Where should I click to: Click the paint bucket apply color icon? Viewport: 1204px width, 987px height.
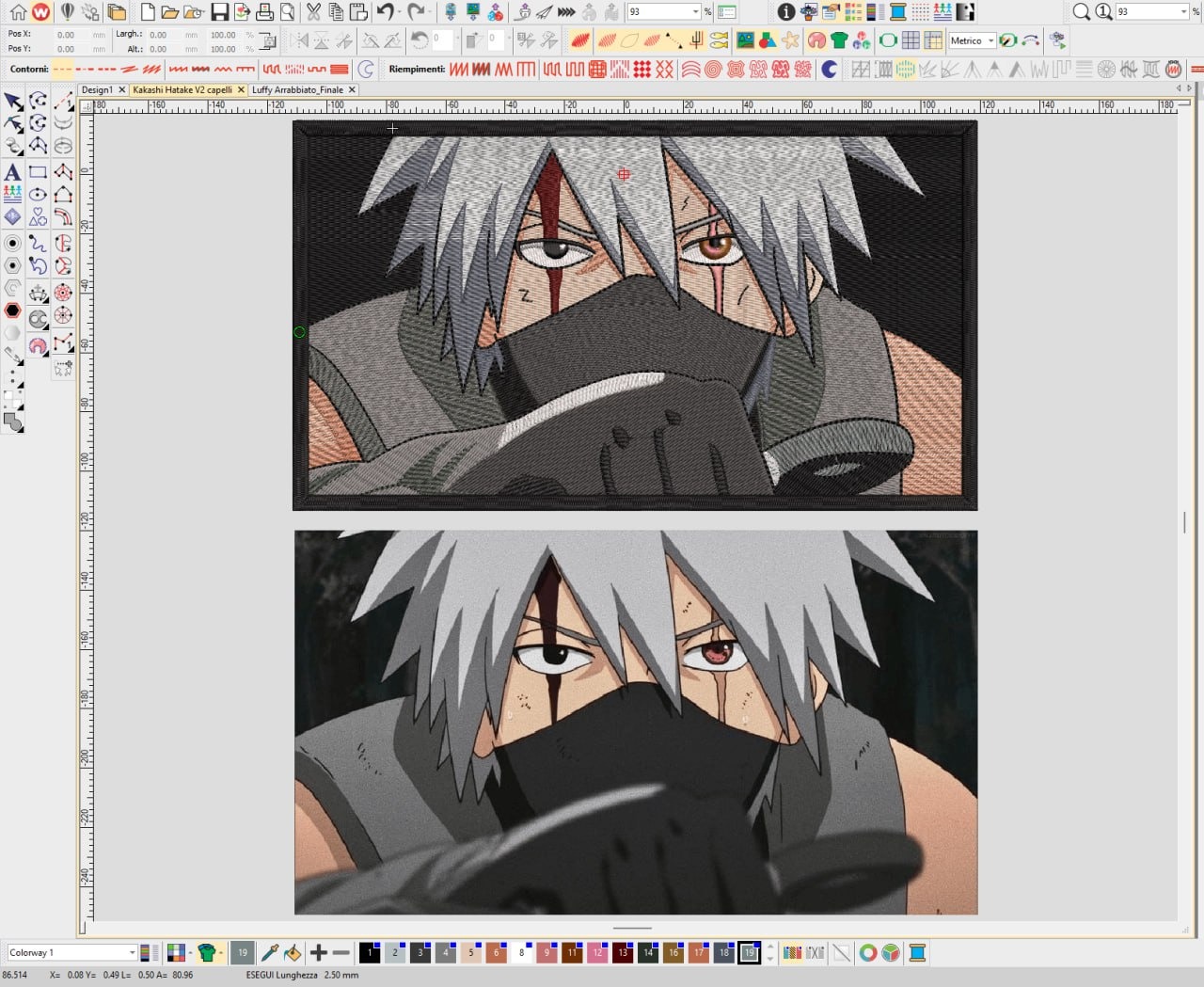293,953
